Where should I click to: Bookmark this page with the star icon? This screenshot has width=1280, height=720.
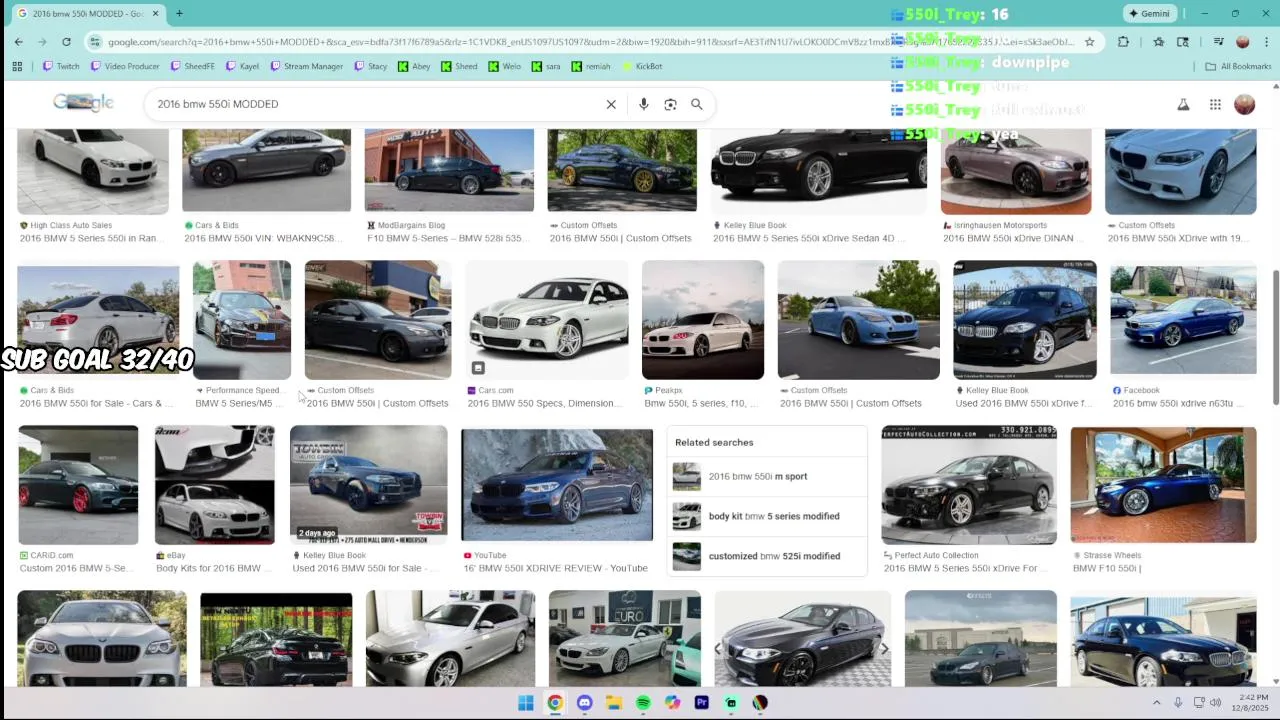point(1089,42)
